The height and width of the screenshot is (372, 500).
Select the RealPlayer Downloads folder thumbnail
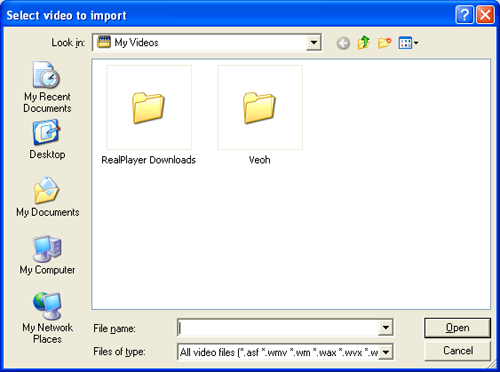coord(149,107)
